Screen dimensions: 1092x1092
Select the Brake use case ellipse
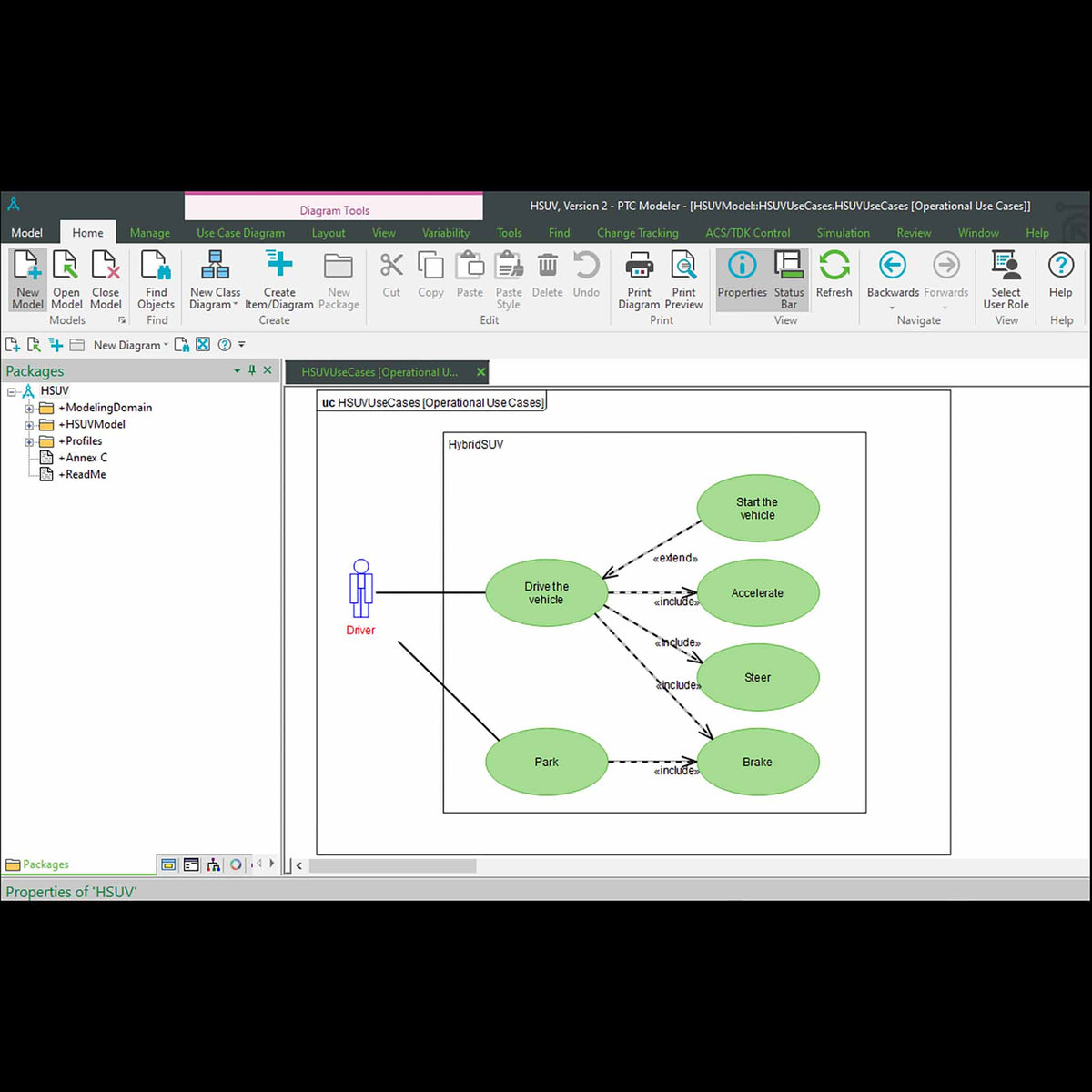point(758,763)
